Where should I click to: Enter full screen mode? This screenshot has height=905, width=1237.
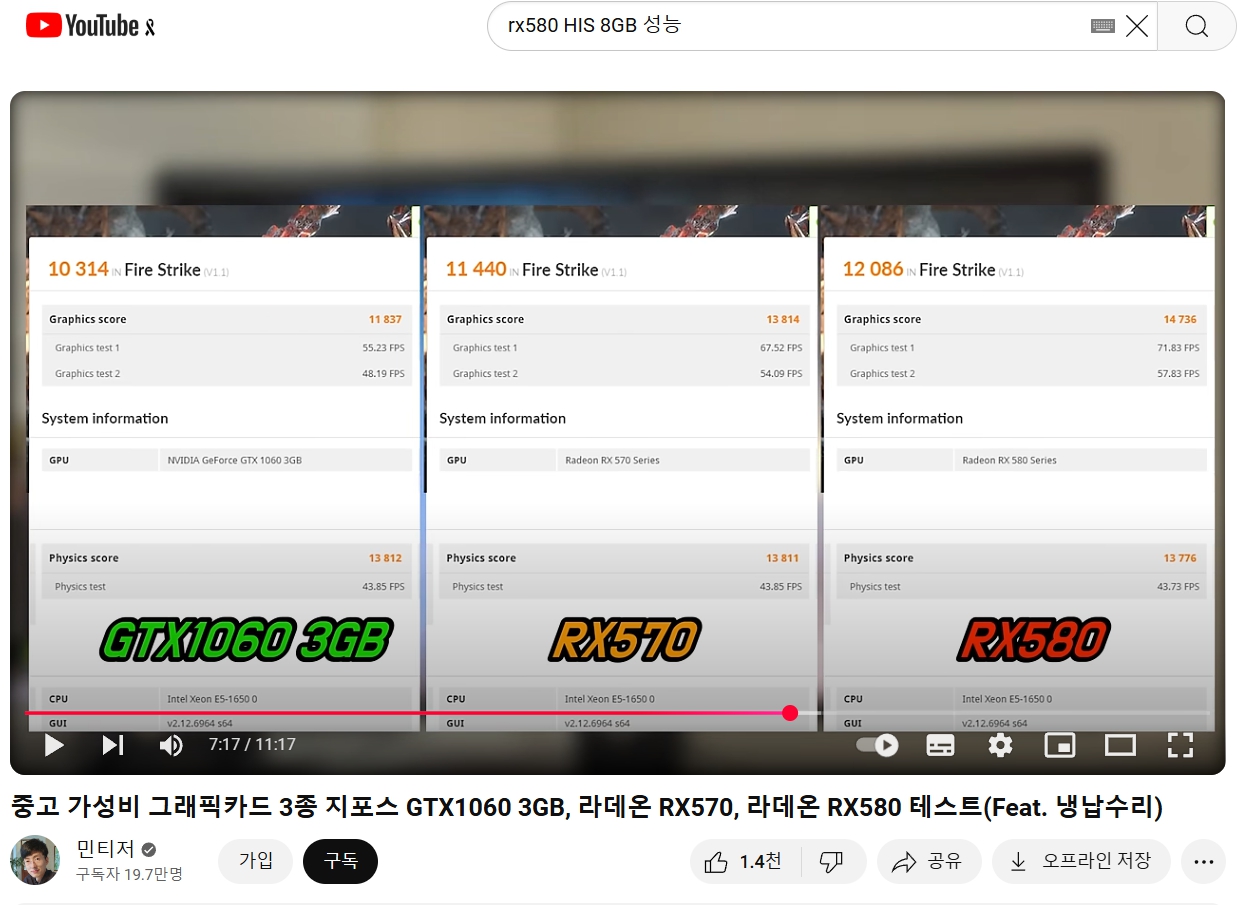pos(1181,745)
